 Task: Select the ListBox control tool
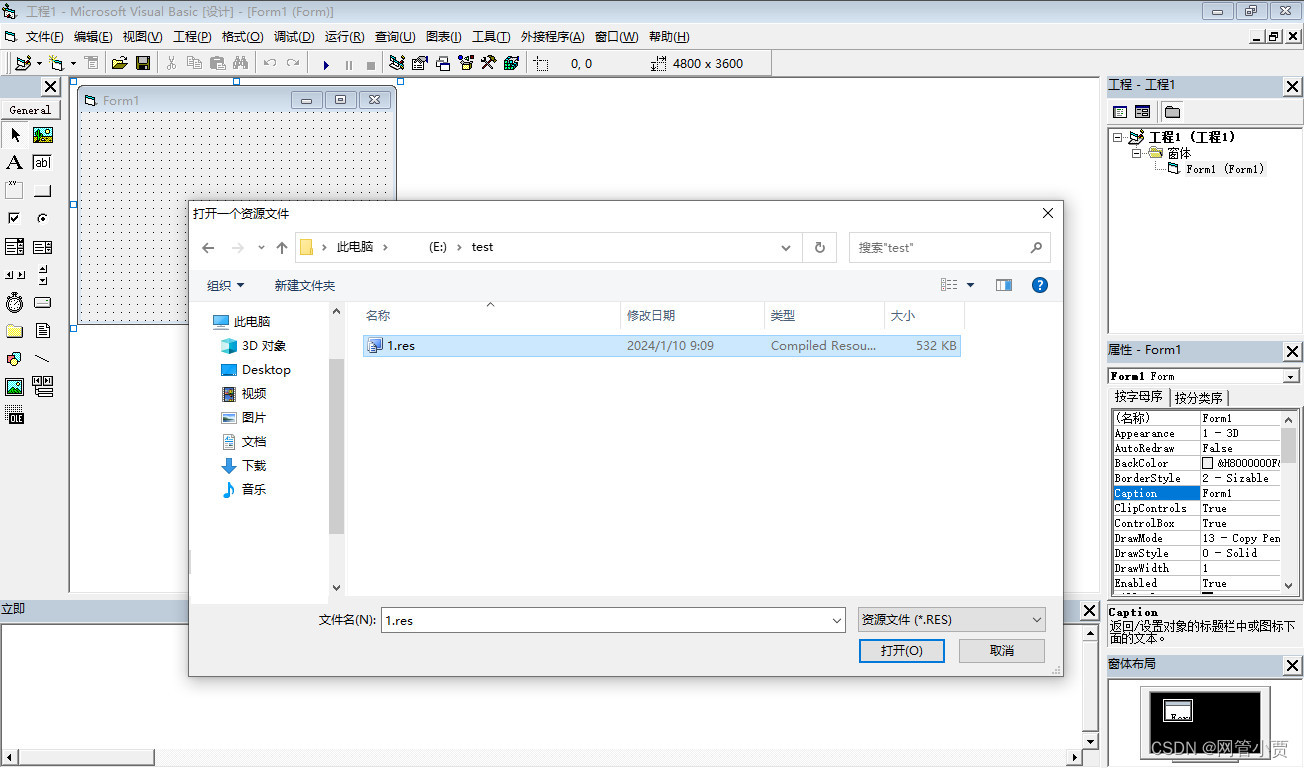tap(43, 247)
